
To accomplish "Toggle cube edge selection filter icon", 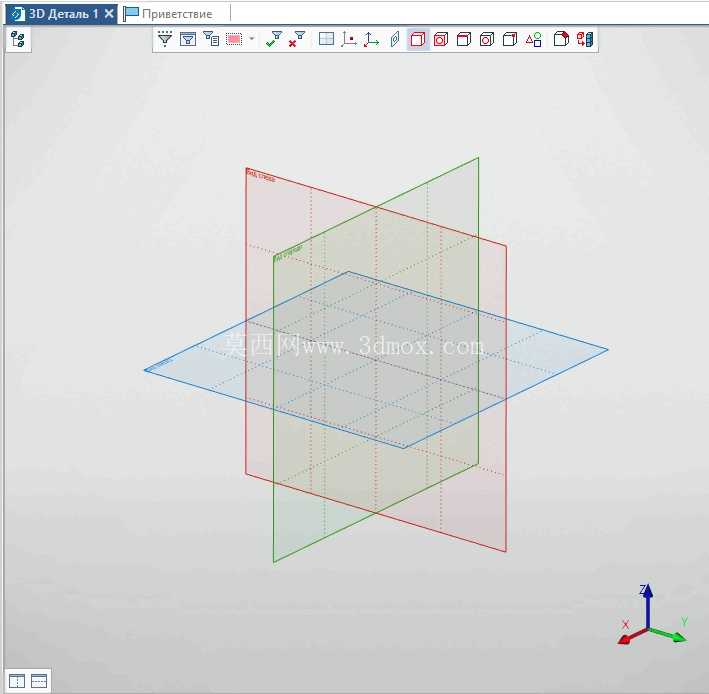I will (x=464, y=39).
